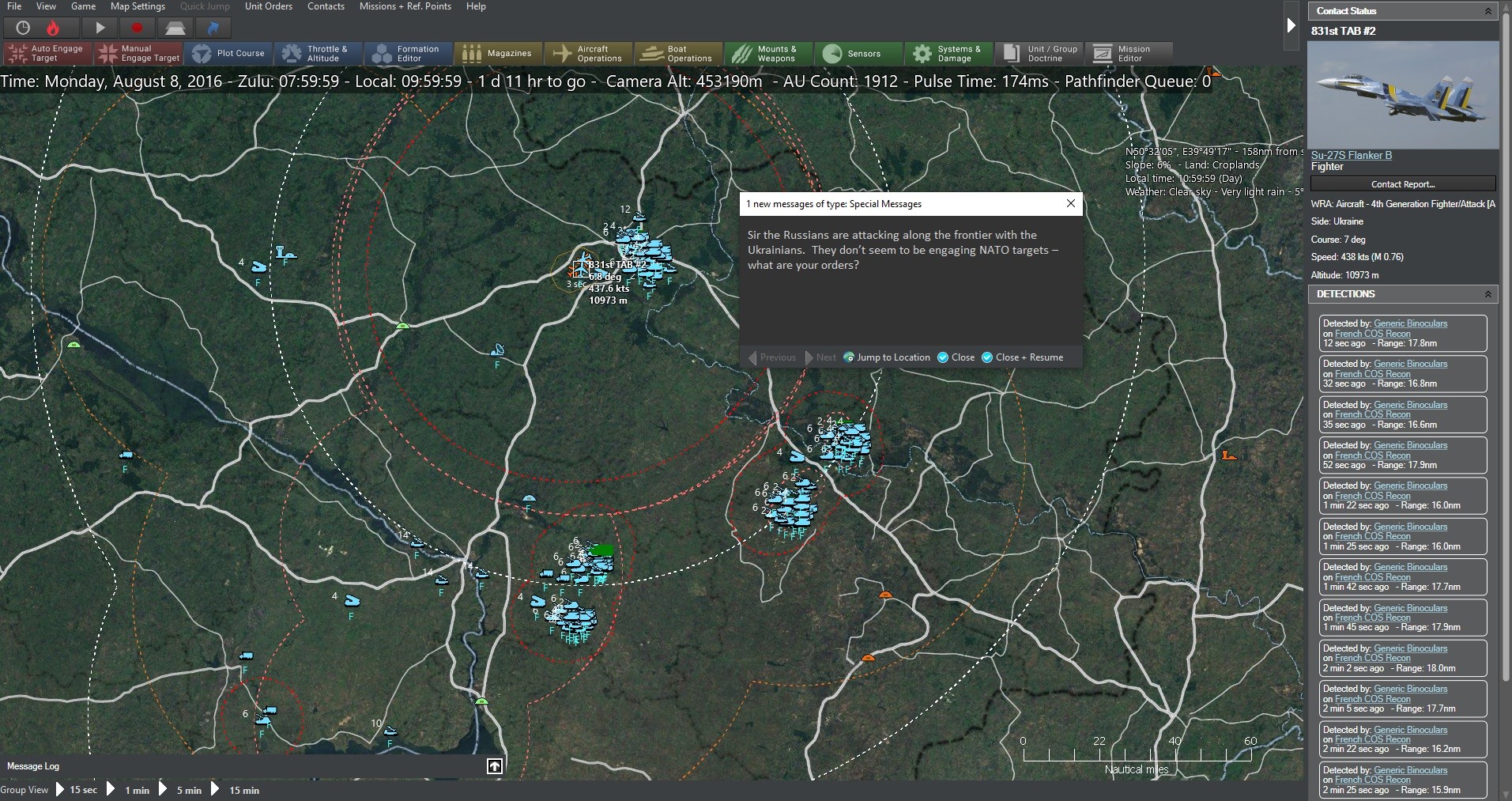Open the Mounts & Weapons window
This screenshot has height=801, width=1512.
(768, 53)
